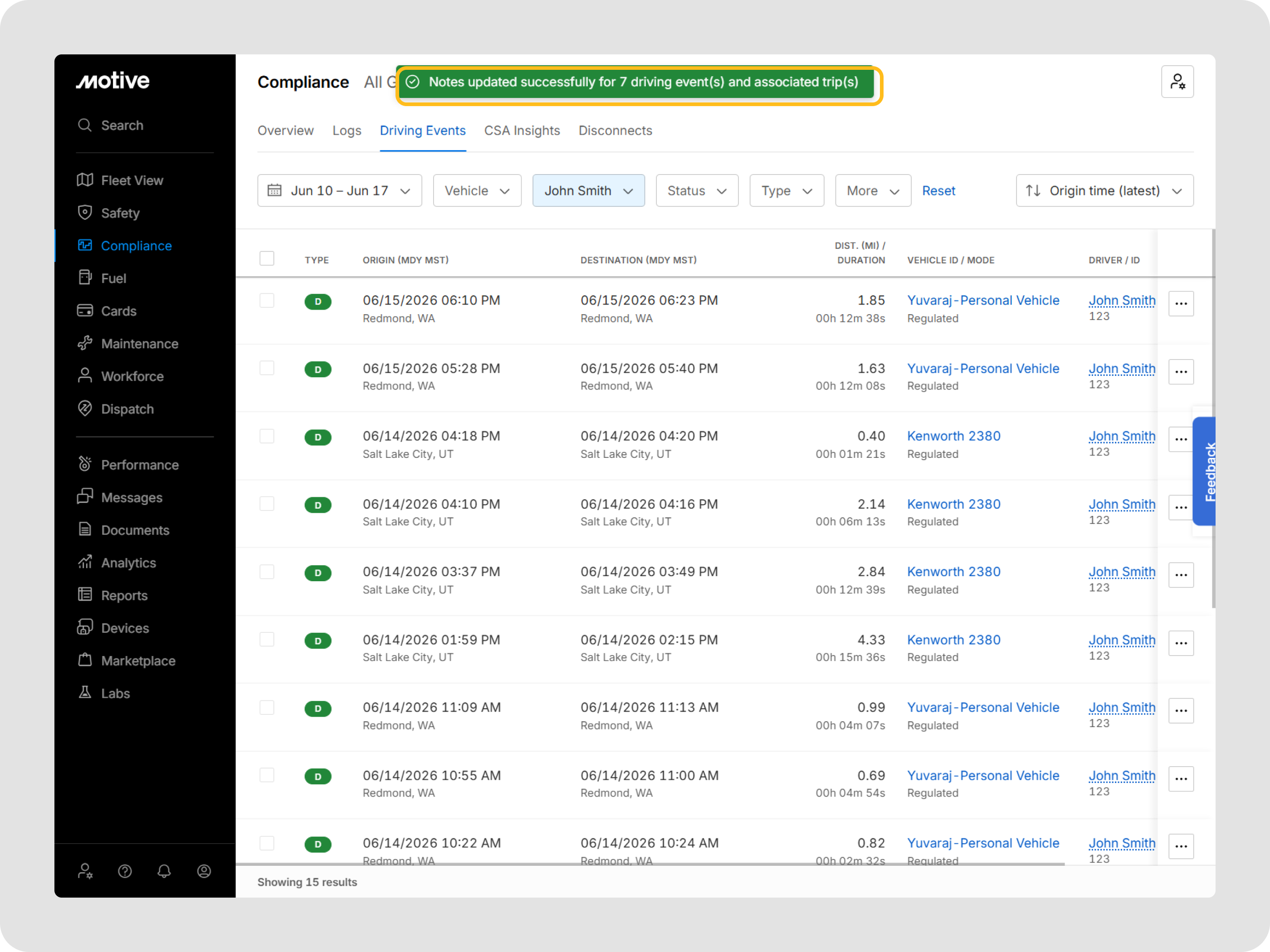Check the 06/14/2026 01:59 PM row

[267, 640]
